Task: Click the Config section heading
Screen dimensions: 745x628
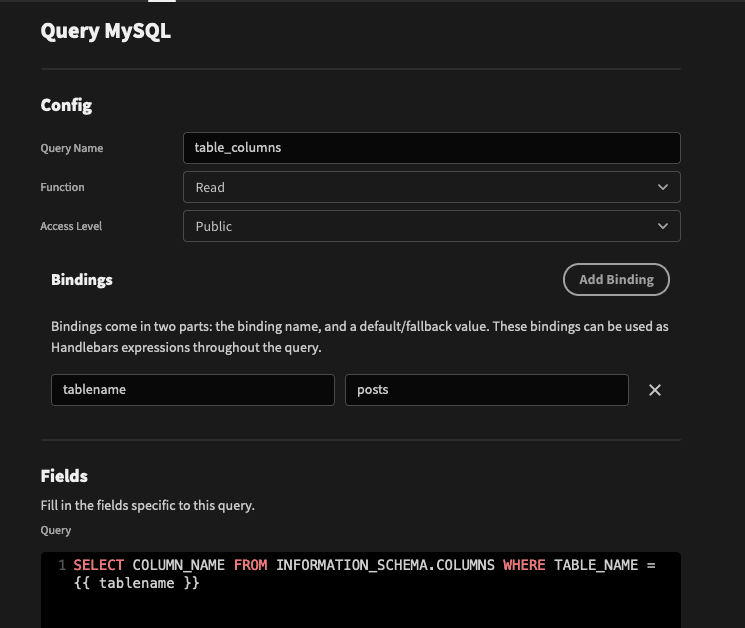Action: coord(66,105)
